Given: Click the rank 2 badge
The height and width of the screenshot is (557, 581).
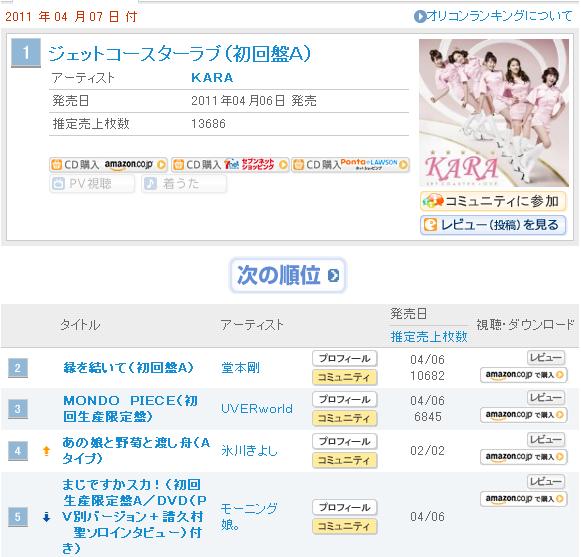Looking at the screenshot, I should tap(18, 368).
